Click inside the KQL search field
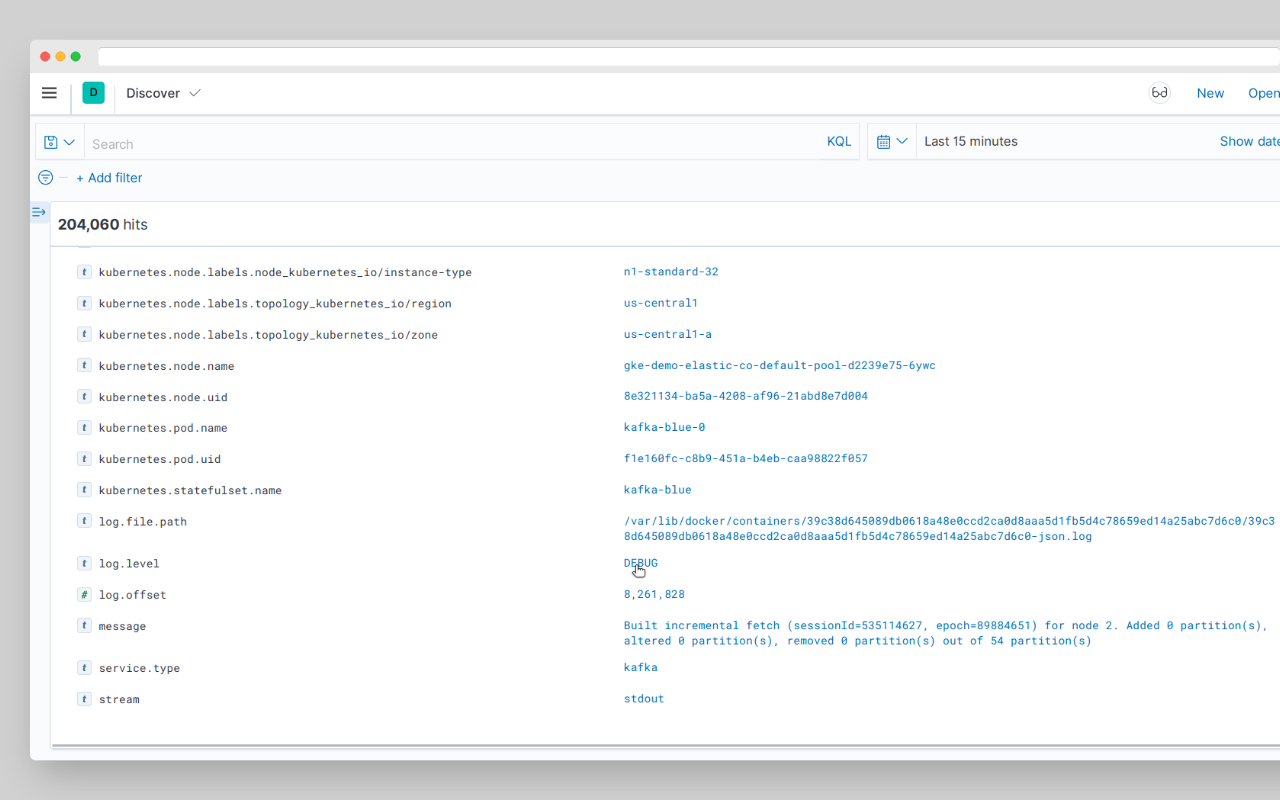This screenshot has height=800, width=1280. pos(400,143)
